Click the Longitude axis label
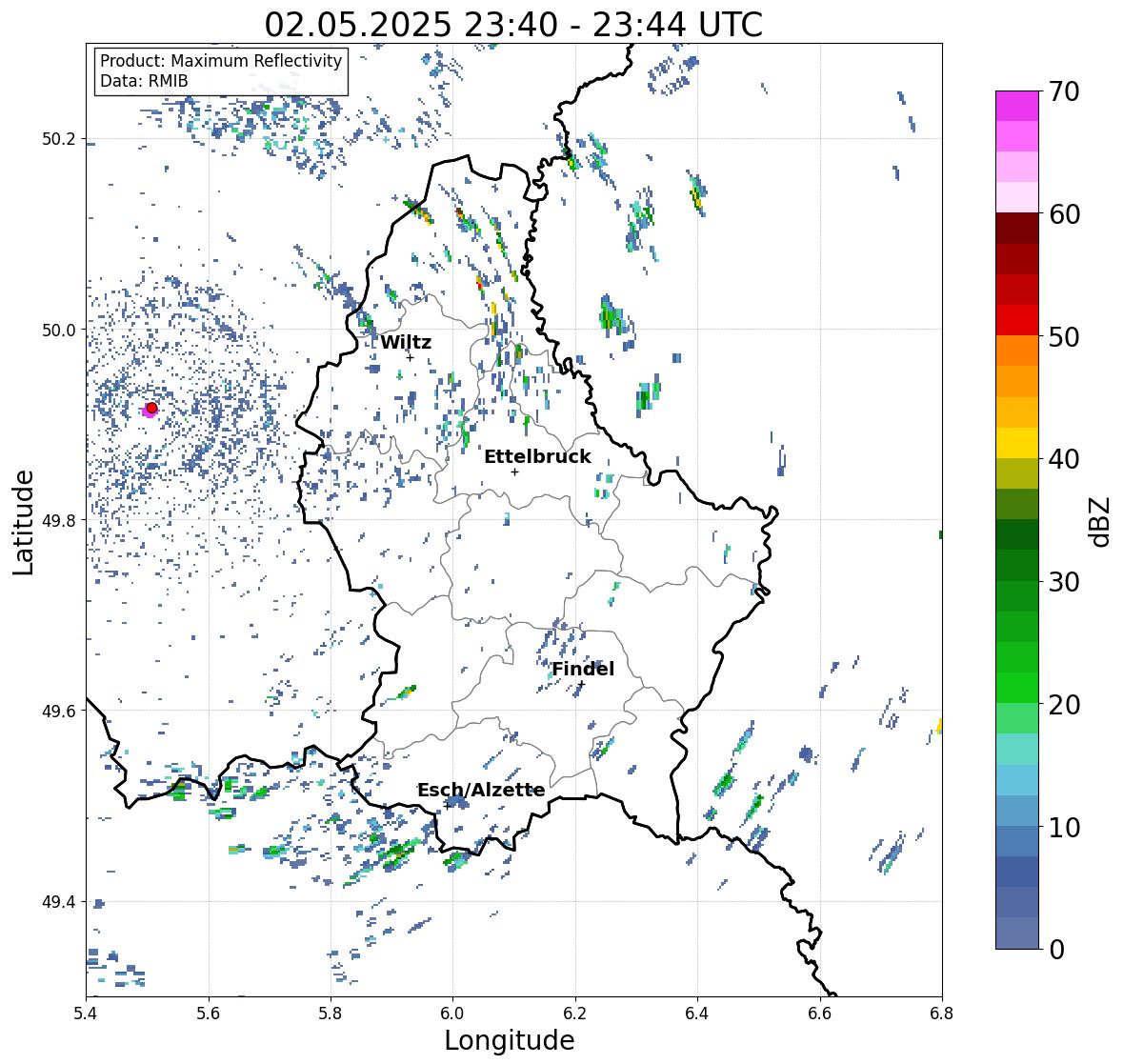This screenshot has width=1123, height=1064. [510, 1040]
